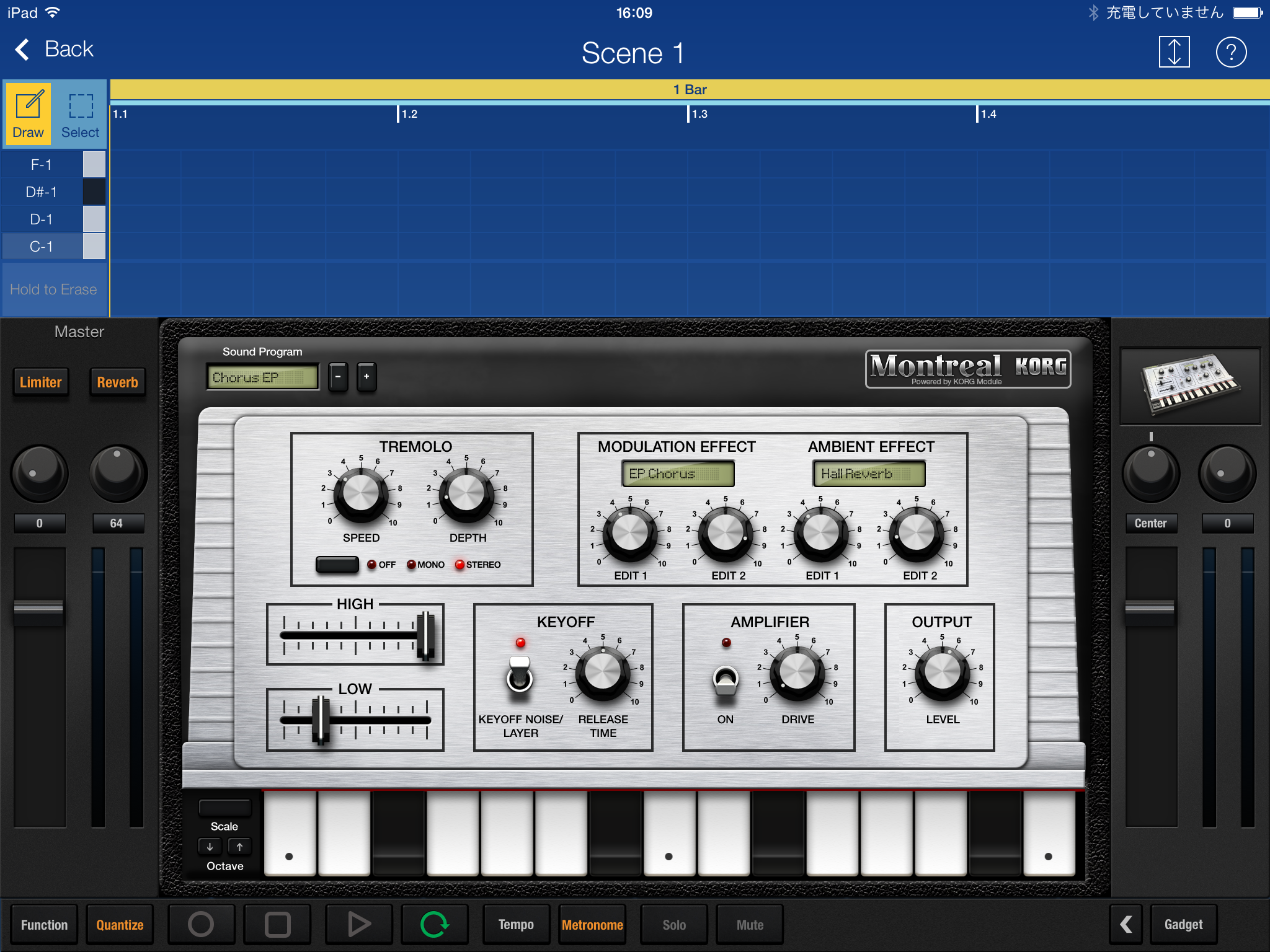Click the Ambient Effect EDIT 2 knob
This screenshot has height=952, width=1270.
coord(917,534)
